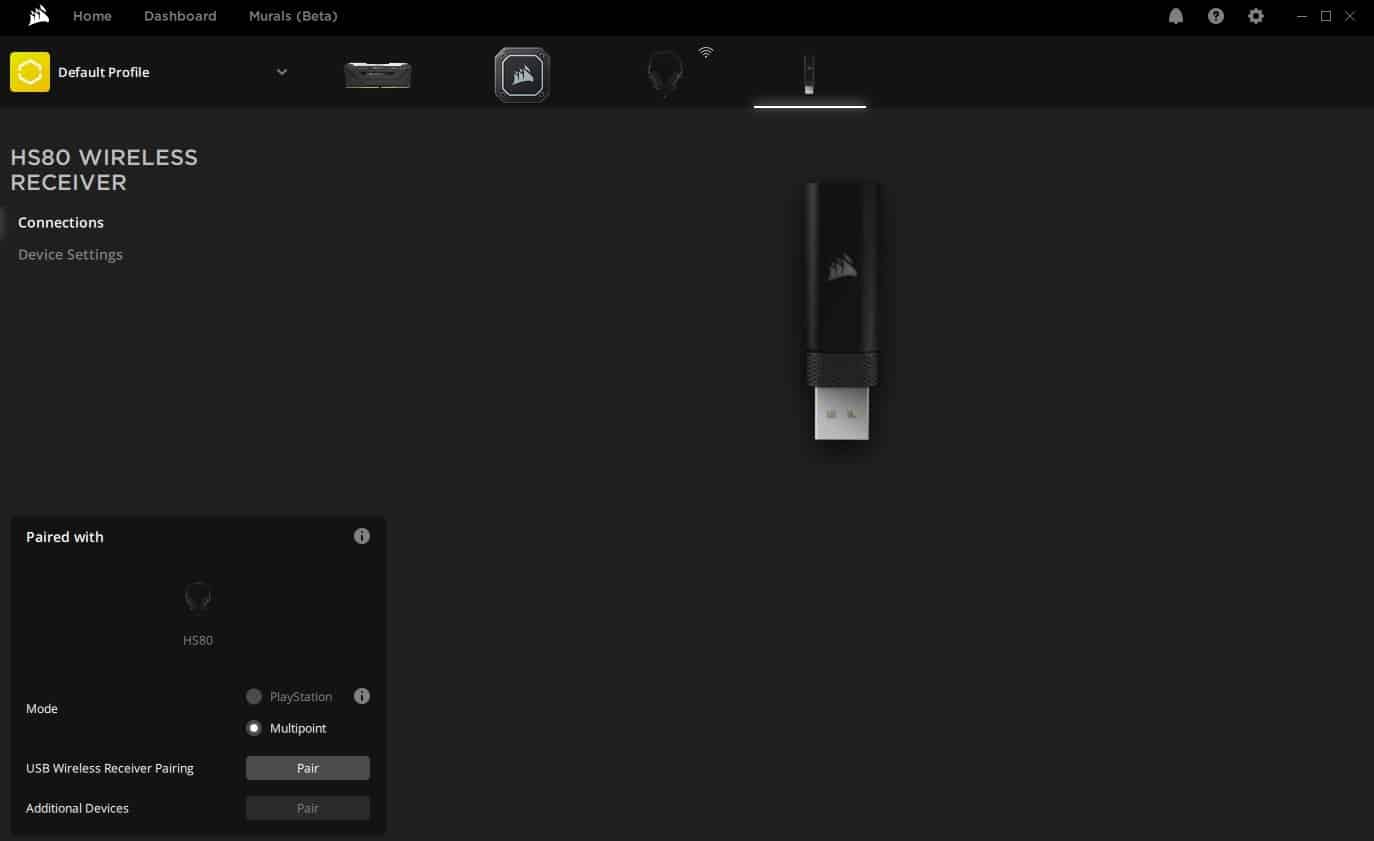This screenshot has height=841, width=1374.
Task: Select Connections in the sidebar
Action: (x=61, y=222)
